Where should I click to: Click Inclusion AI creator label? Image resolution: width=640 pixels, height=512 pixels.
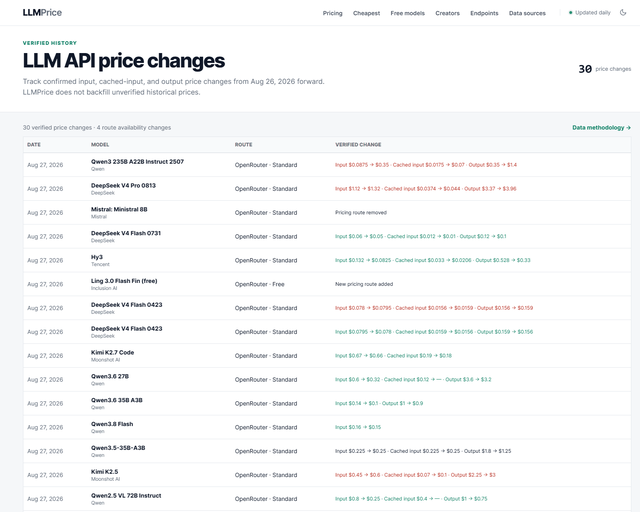coord(104,288)
